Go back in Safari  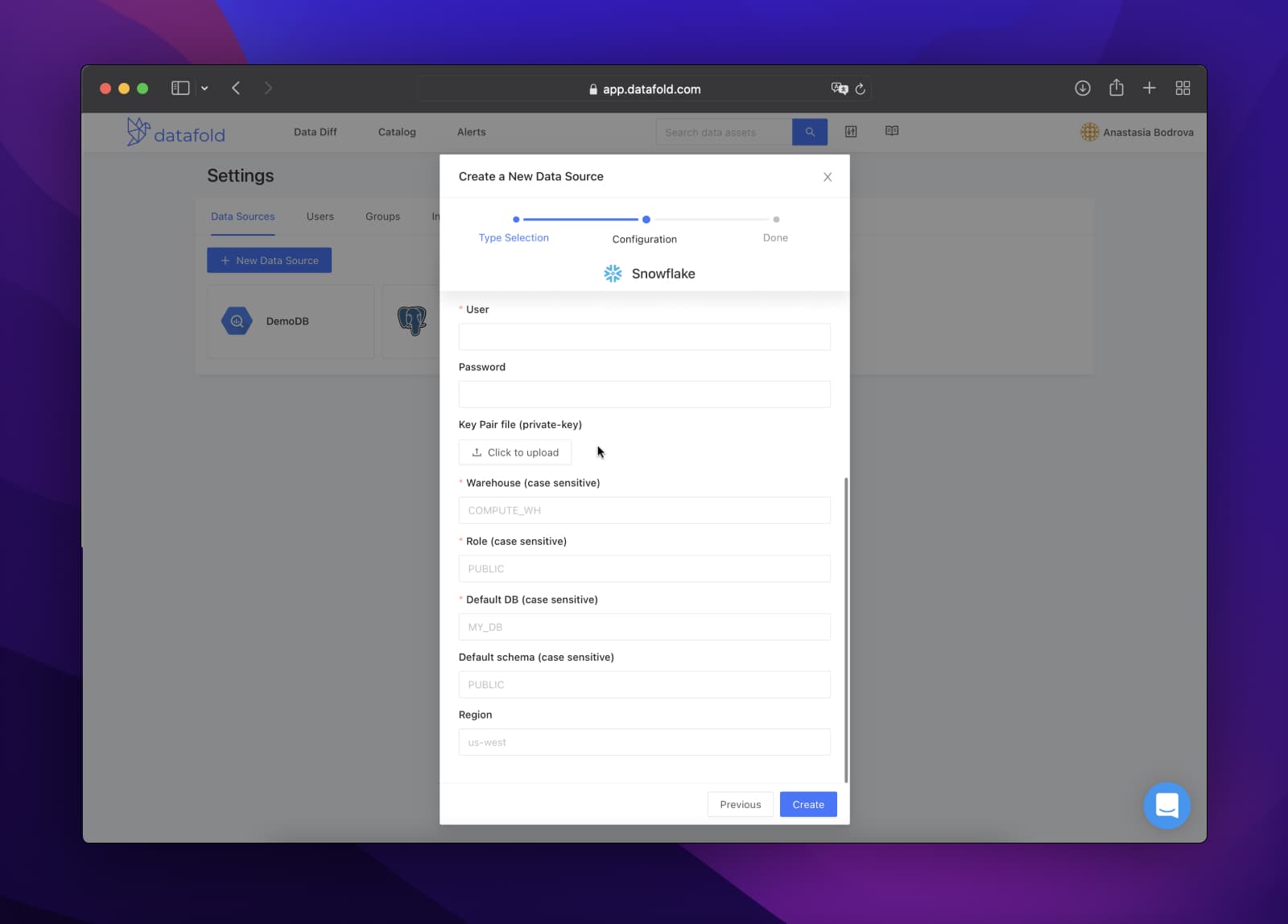(236, 88)
